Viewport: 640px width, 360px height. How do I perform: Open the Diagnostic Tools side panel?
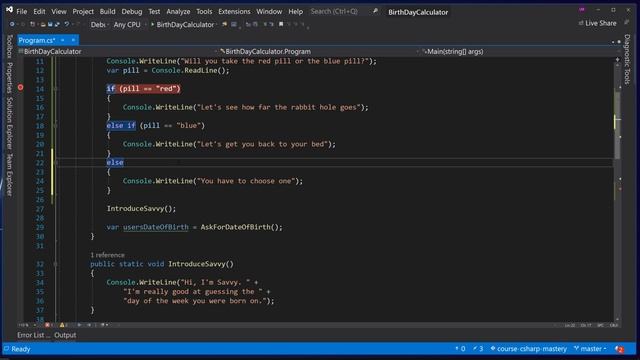click(x=627, y=60)
